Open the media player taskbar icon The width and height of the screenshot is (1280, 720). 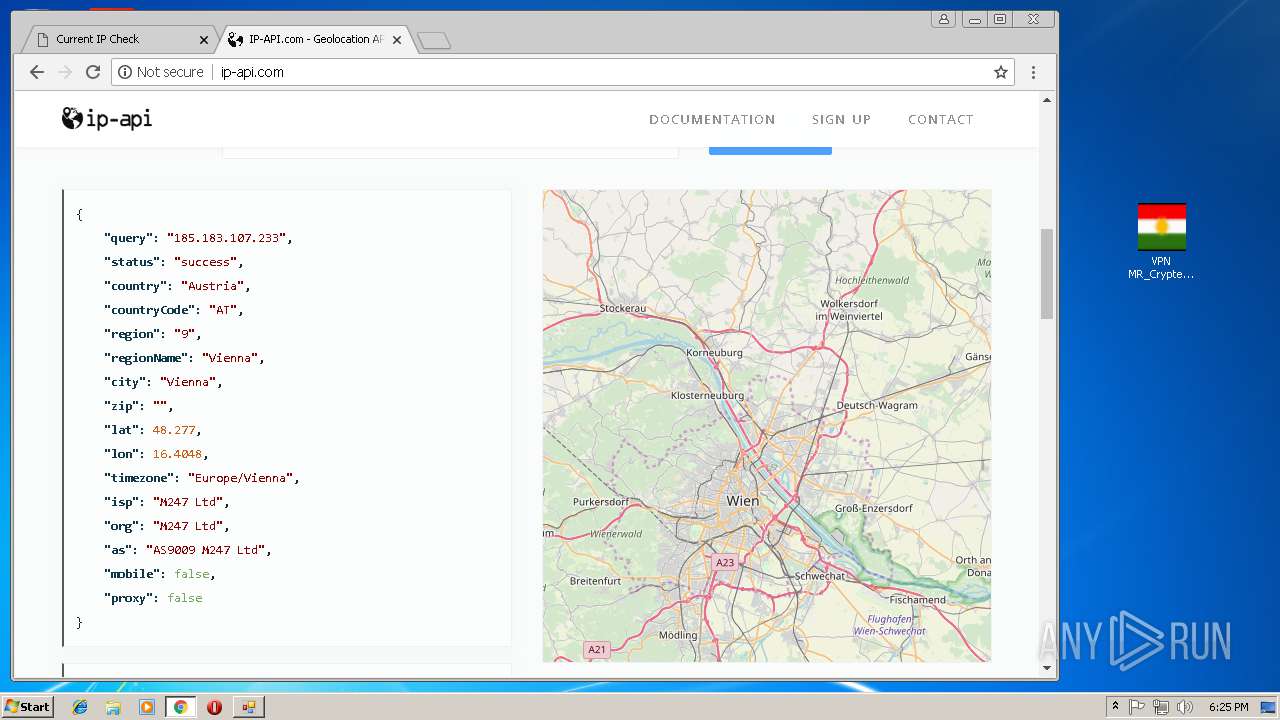point(147,707)
